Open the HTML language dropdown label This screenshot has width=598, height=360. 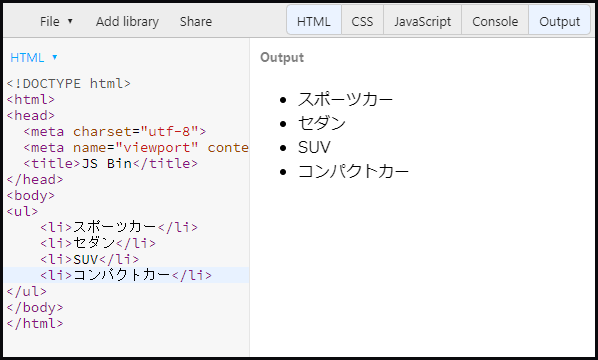point(27,58)
